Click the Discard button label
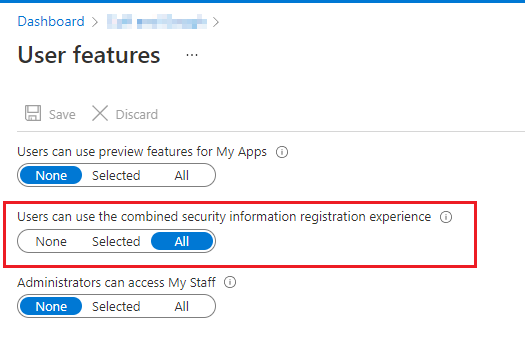Screen dimensions: 525x363 137,115
